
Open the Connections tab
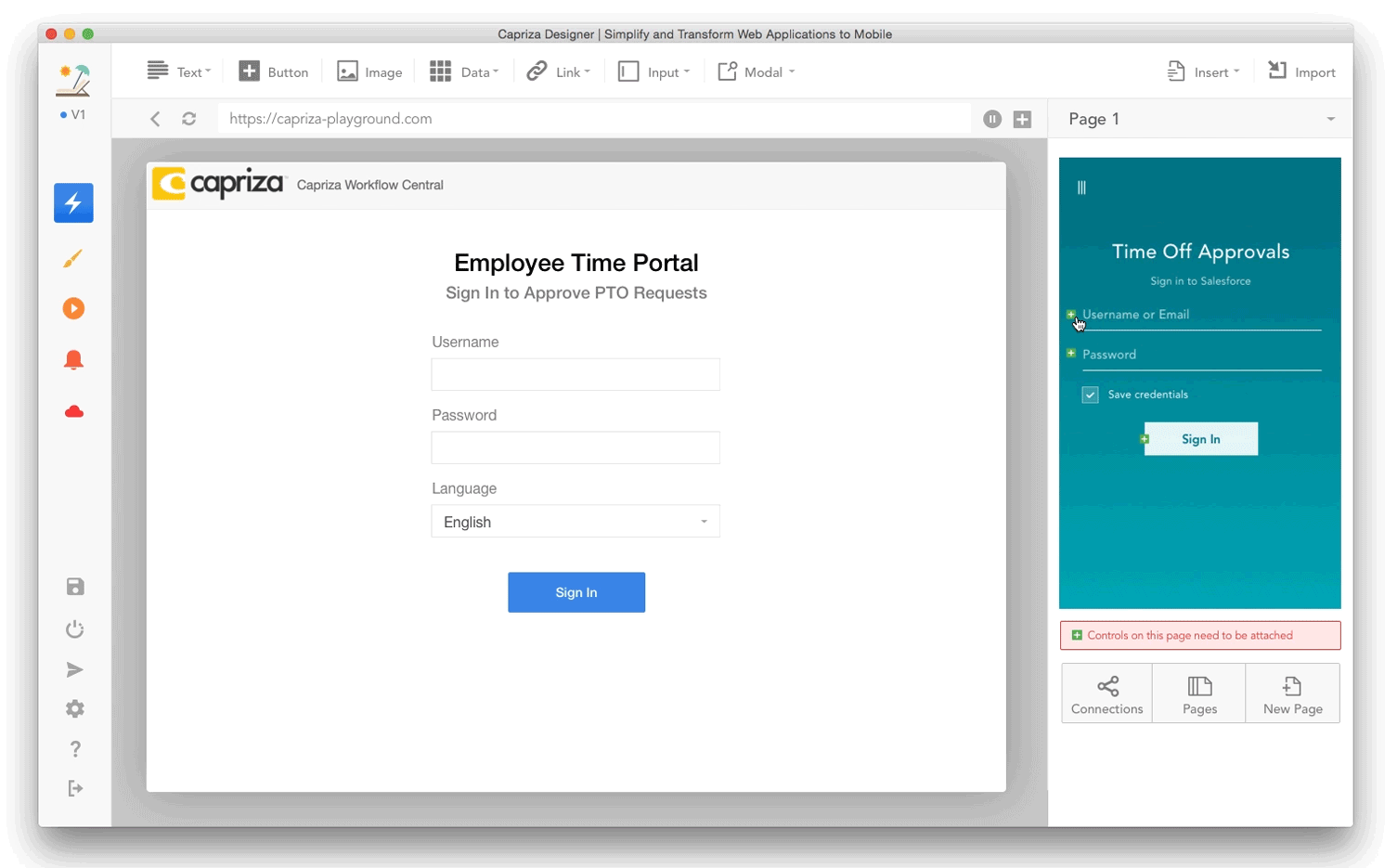coord(1107,693)
